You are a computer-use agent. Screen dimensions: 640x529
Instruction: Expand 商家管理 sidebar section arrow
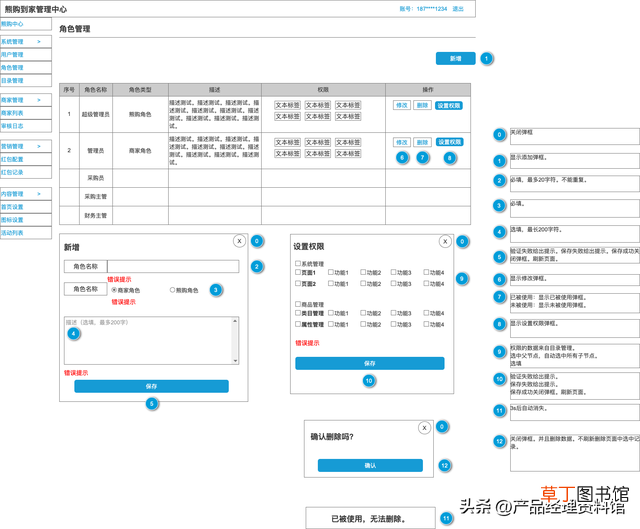pos(39,100)
